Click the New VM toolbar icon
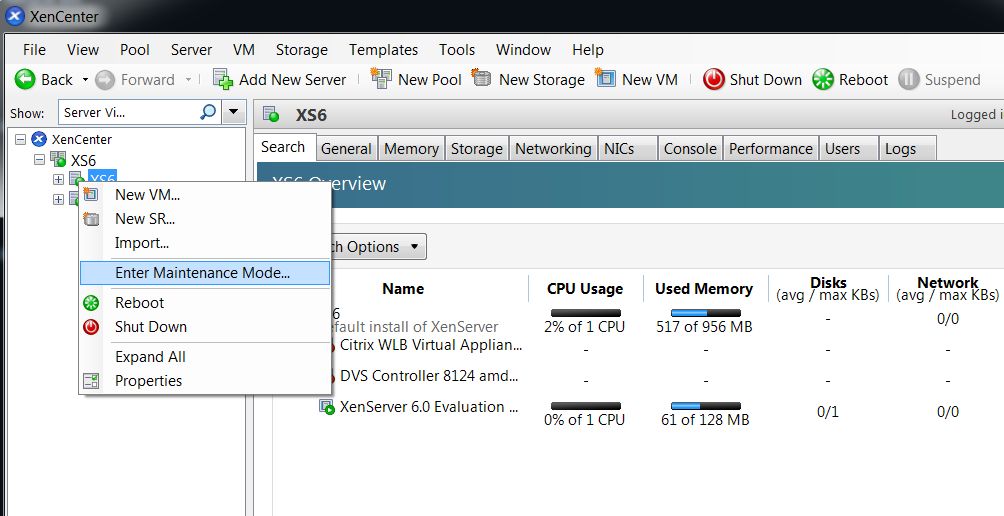Screen dimensions: 1004x516 tap(605, 79)
